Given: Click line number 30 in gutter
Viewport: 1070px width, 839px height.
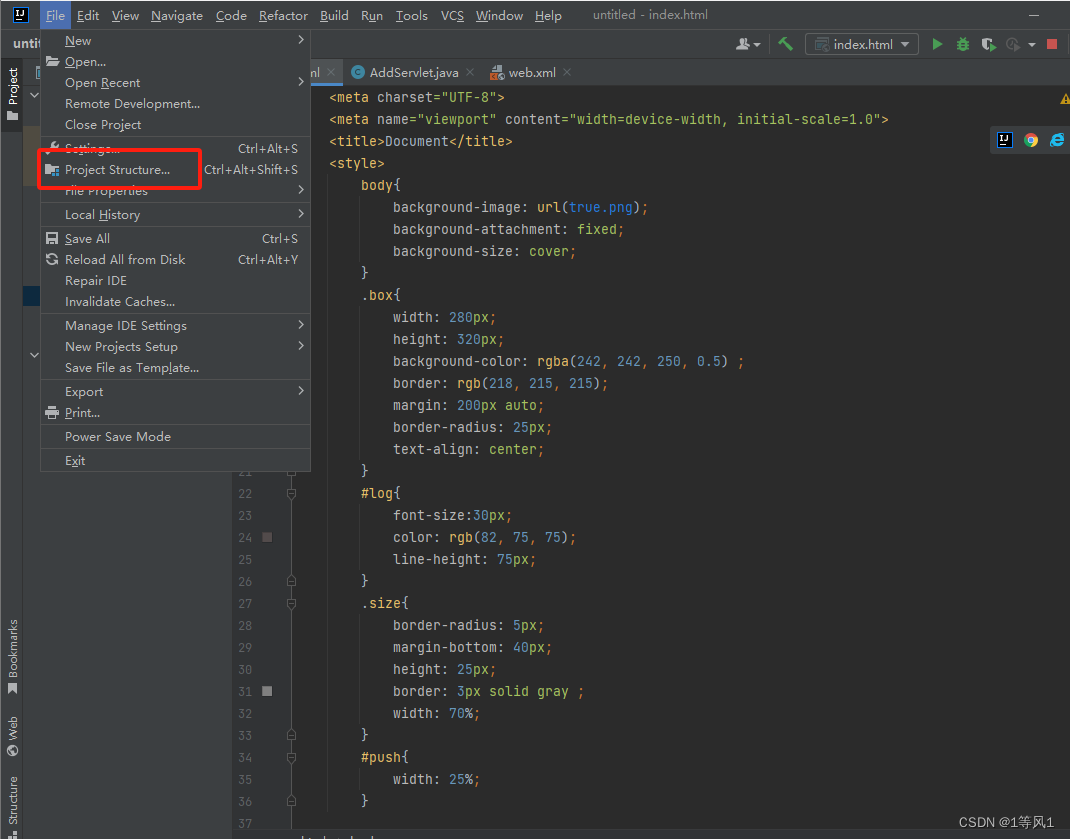Looking at the screenshot, I should pyautogui.click(x=245, y=670).
